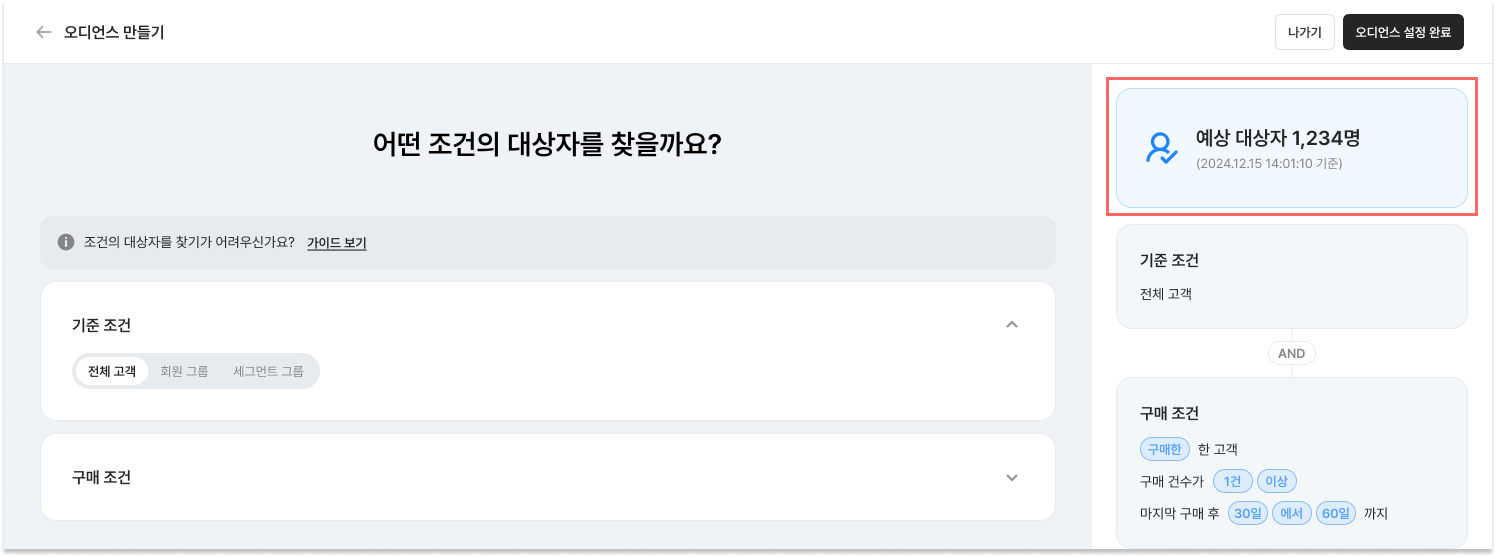
Task: Click the AND operator badge
Action: (x=1292, y=353)
